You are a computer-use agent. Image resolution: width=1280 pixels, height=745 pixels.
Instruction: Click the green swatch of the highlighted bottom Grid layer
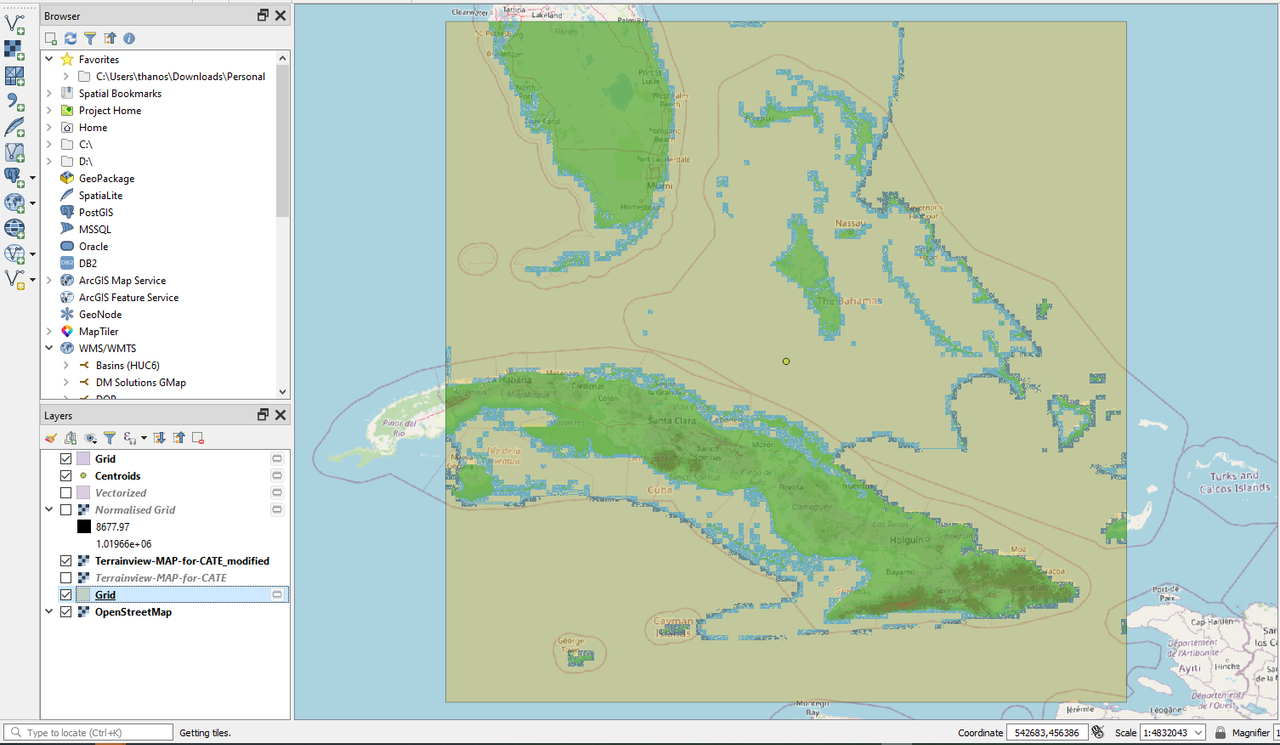pos(83,595)
